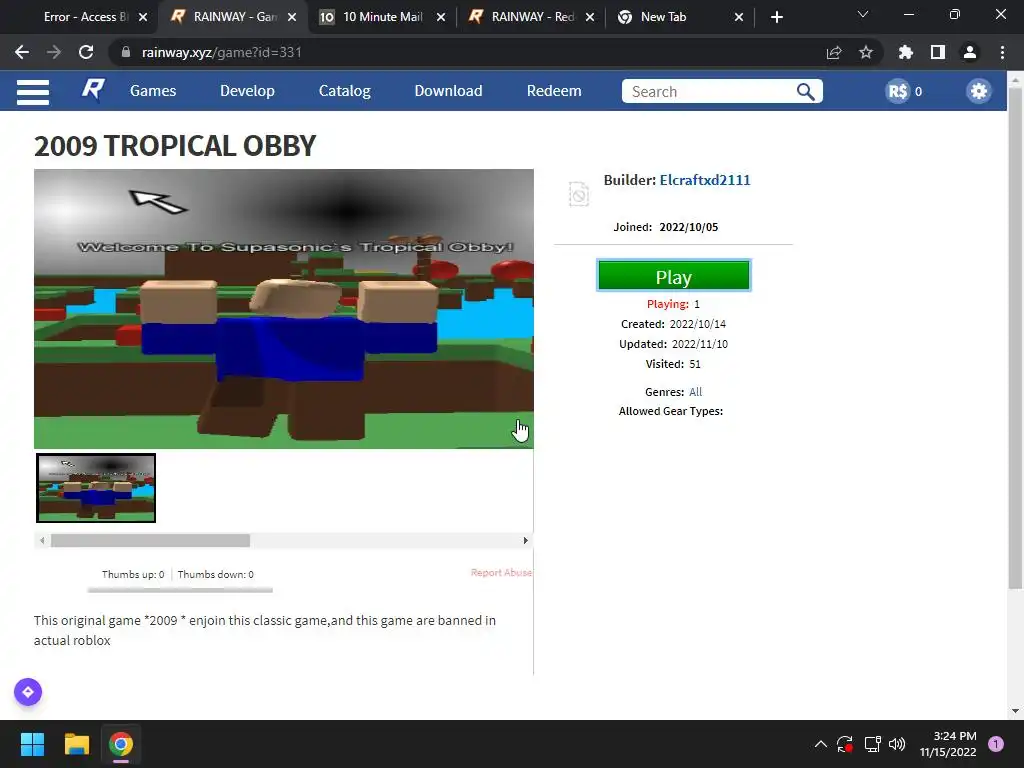Image resolution: width=1024 pixels, height=768 pixels.
Task: Reload the current page
Action: coord(86,52)
